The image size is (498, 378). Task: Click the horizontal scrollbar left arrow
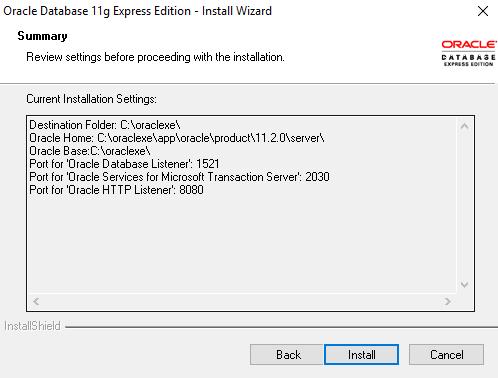(x=36, y=301)
